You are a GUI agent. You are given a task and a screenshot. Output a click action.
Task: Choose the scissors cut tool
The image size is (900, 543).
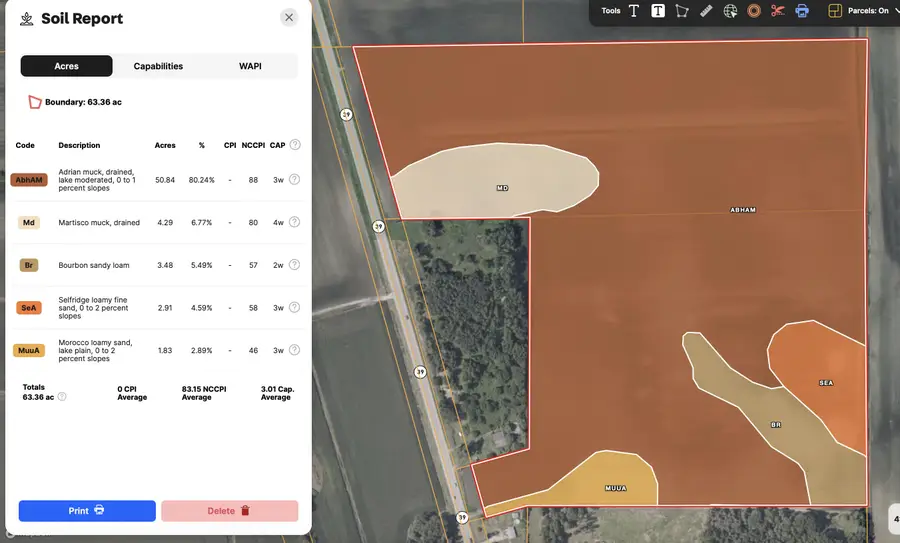click(778, 11)
